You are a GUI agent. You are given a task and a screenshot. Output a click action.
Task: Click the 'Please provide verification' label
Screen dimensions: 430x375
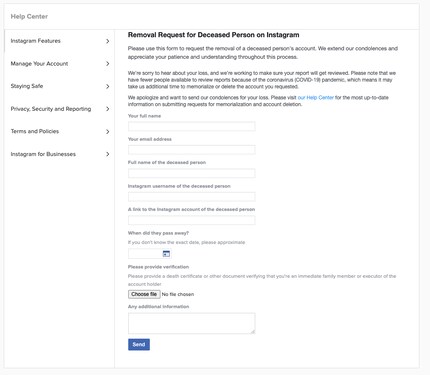(158, 267)
